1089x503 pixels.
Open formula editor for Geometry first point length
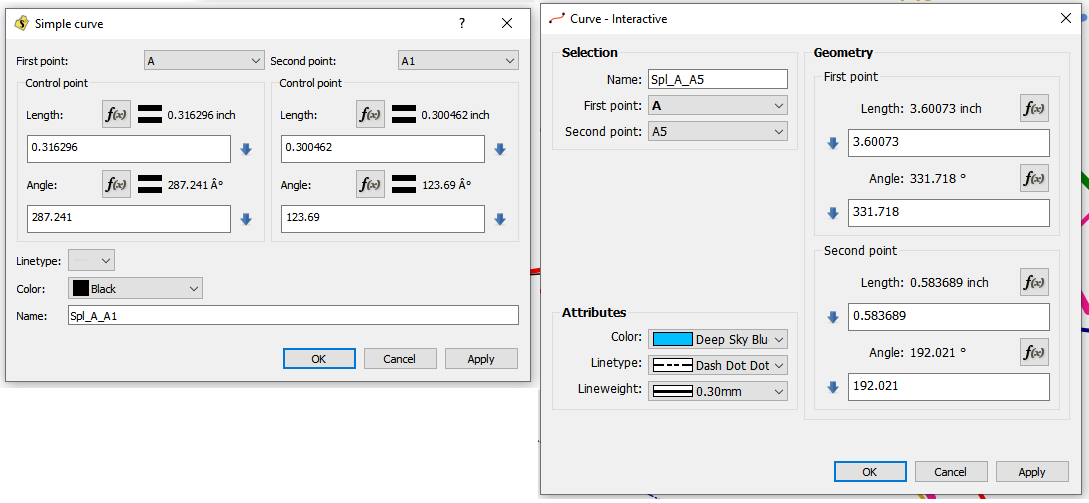1034,108
